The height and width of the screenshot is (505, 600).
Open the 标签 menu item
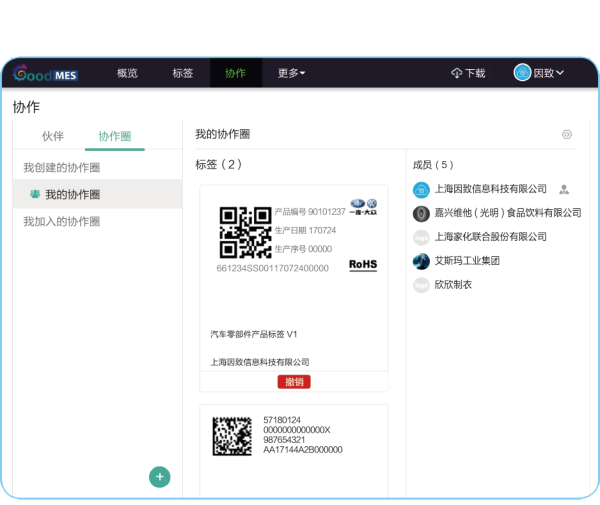182,73
